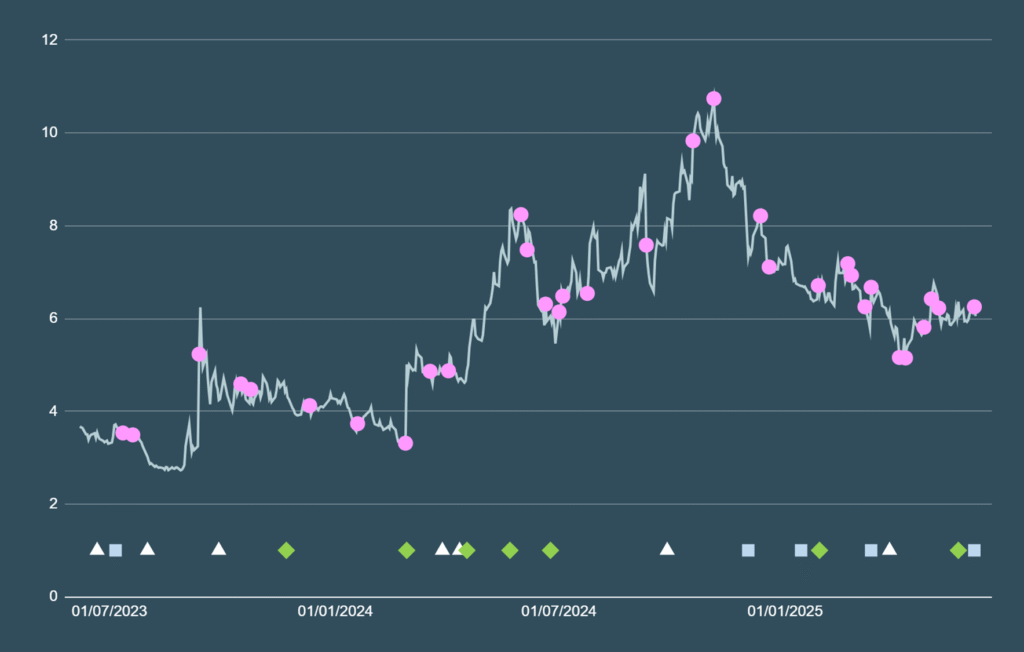Click pink dot just below 4 after 01/01/2024
The image size is (1024, 652).
(357, 424)
